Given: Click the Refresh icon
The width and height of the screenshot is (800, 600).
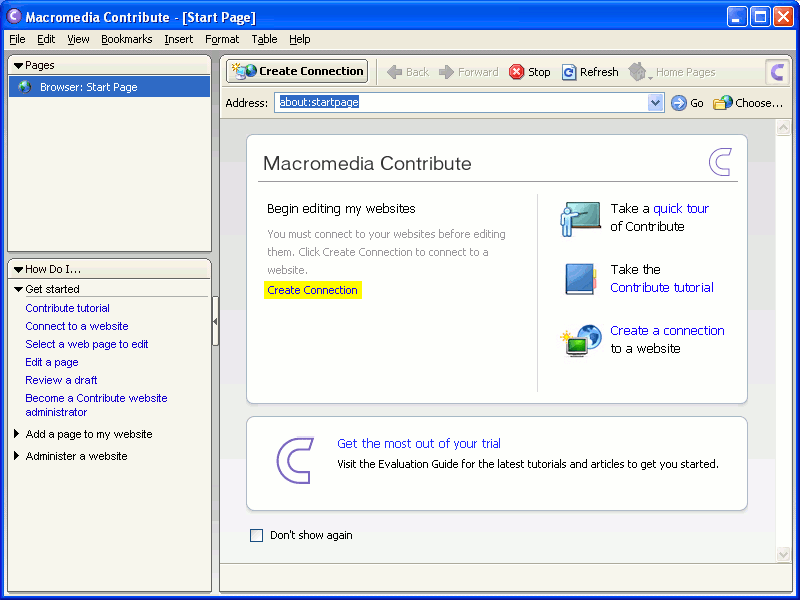Looking at the screenshot, I should point(569,72).
